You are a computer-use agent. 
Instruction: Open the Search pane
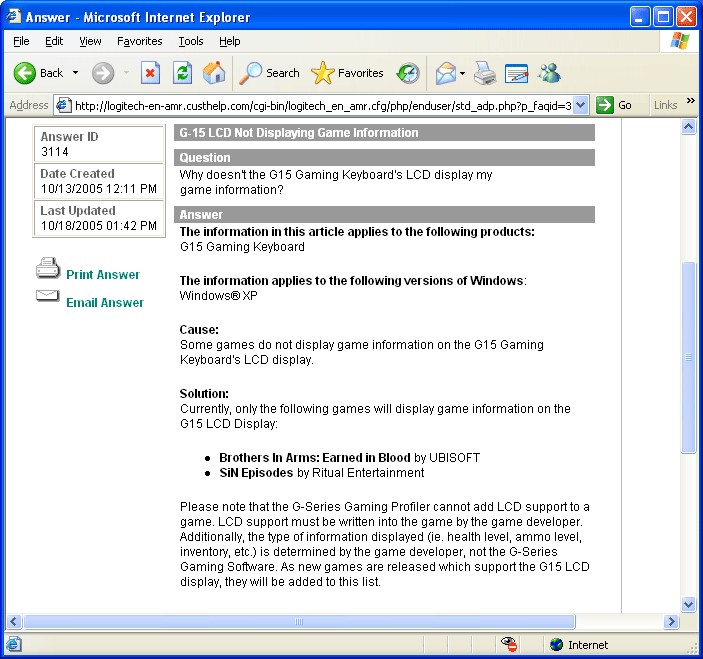click(270, 73)
